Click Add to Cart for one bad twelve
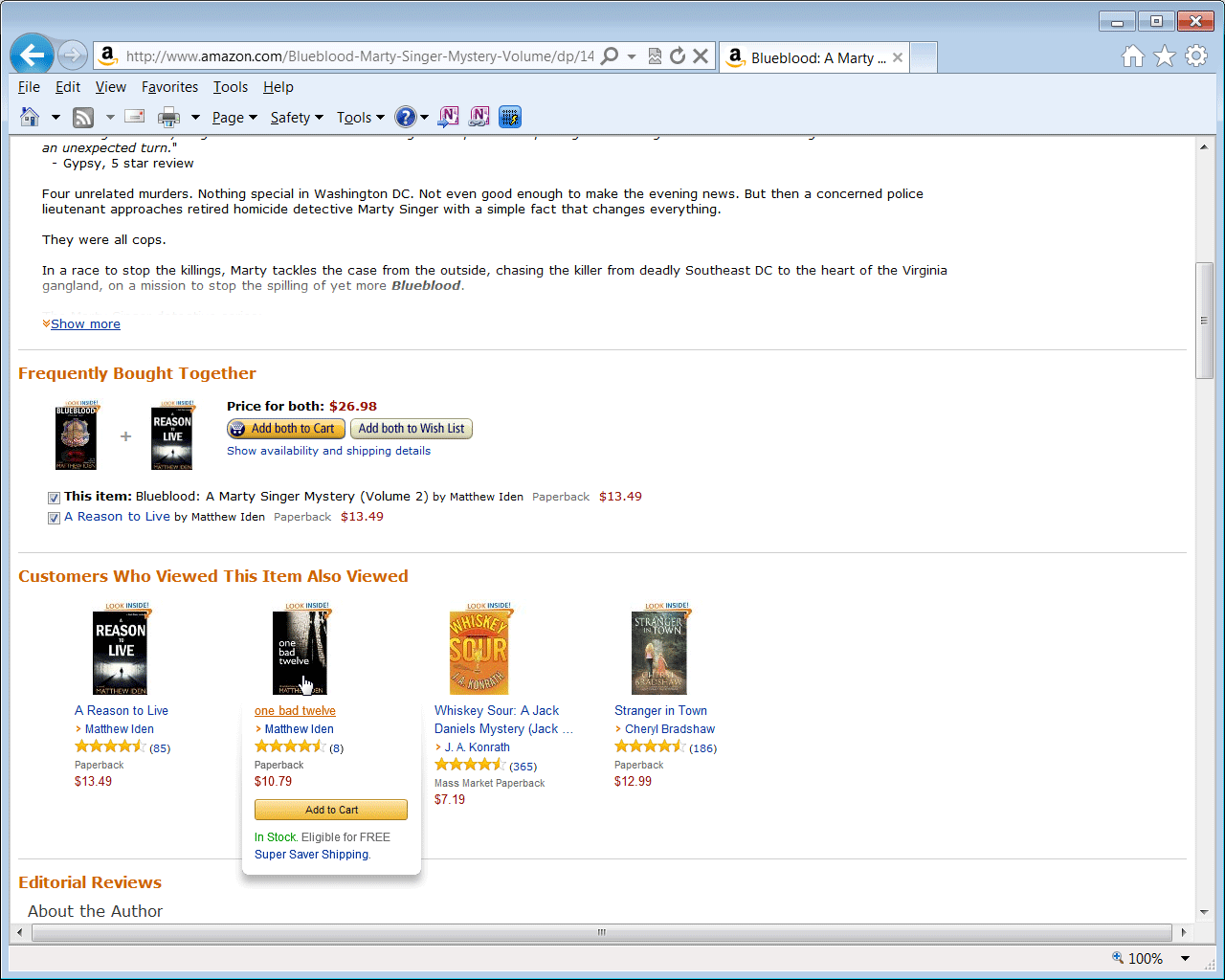Image resolution: width=1225 pixels, height=980 pixels. 331,810
